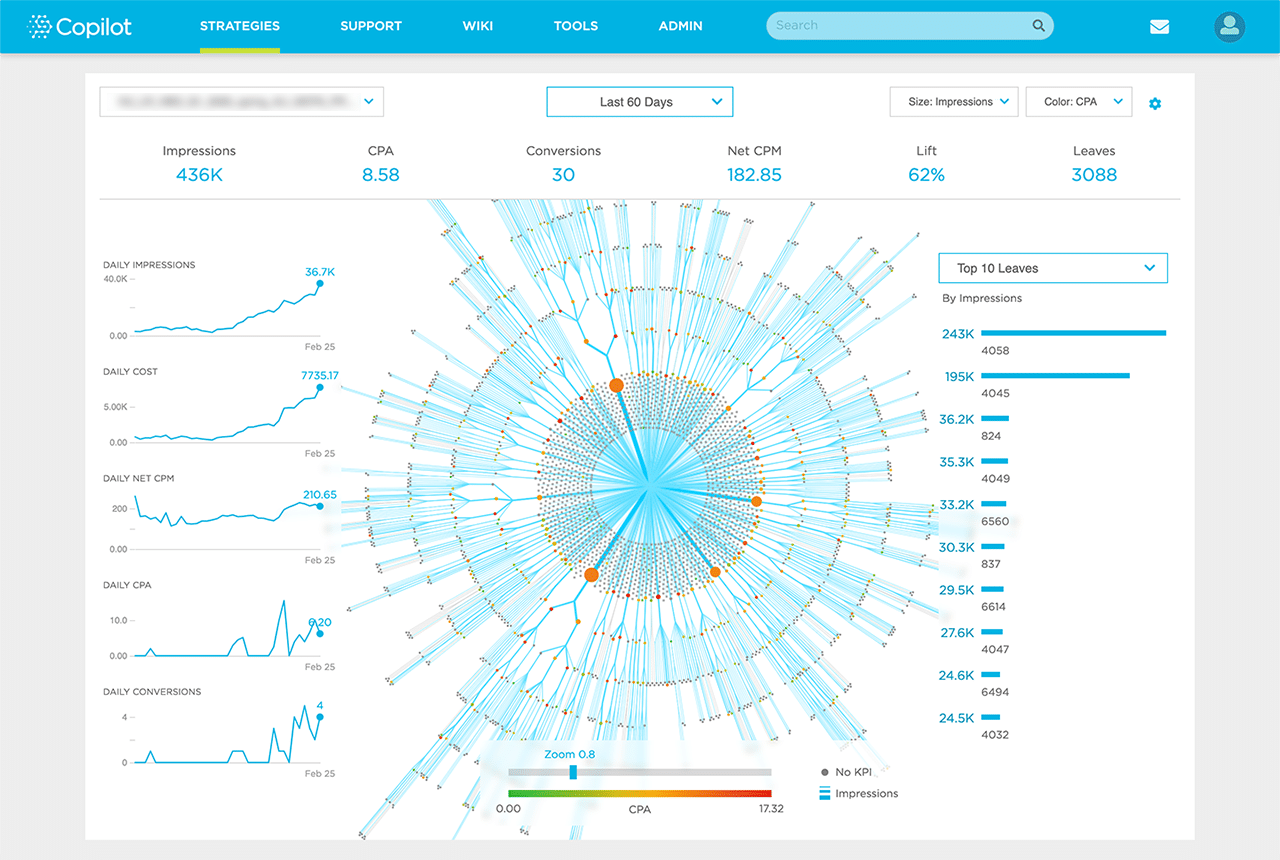Switch to the TOOLS tab
The image size is (1280, 860).
click(576, 26)
